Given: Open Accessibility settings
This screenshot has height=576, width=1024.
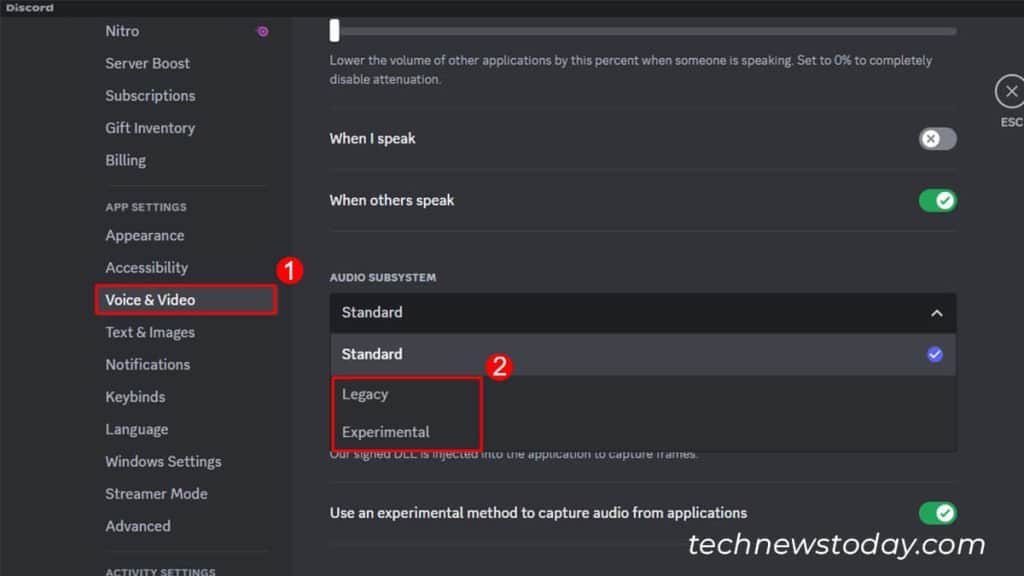Looking at the screenshot, I should tap(146, 267).
